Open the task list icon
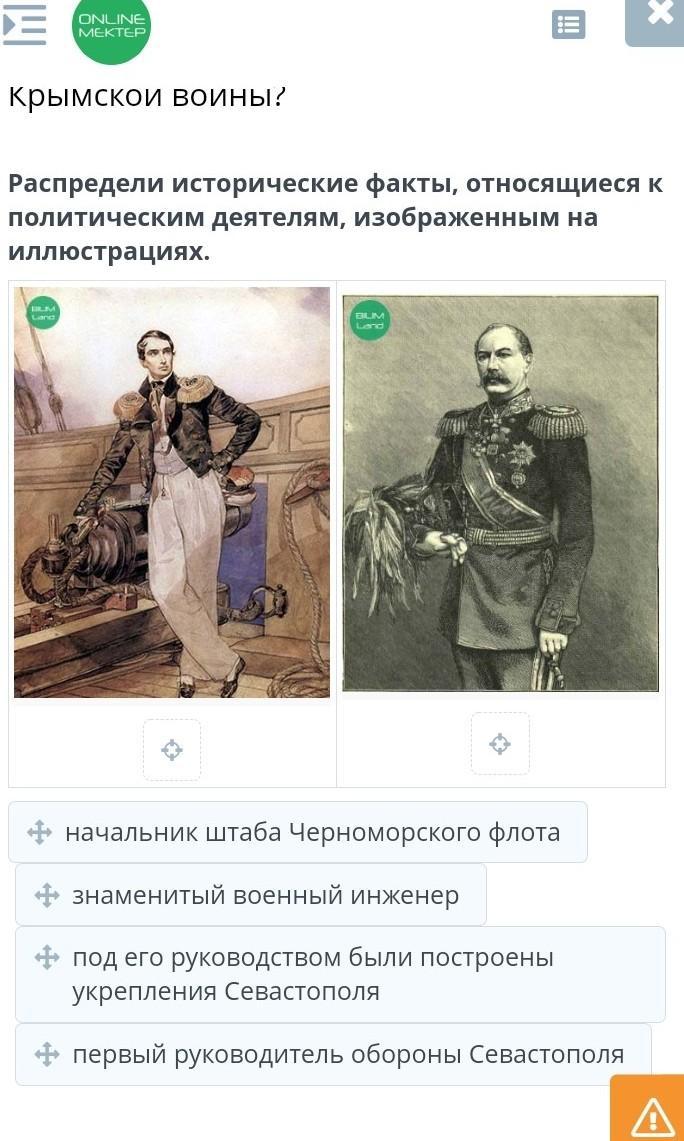Screen dimensions: 684x1141 click(x=568, y=25)
